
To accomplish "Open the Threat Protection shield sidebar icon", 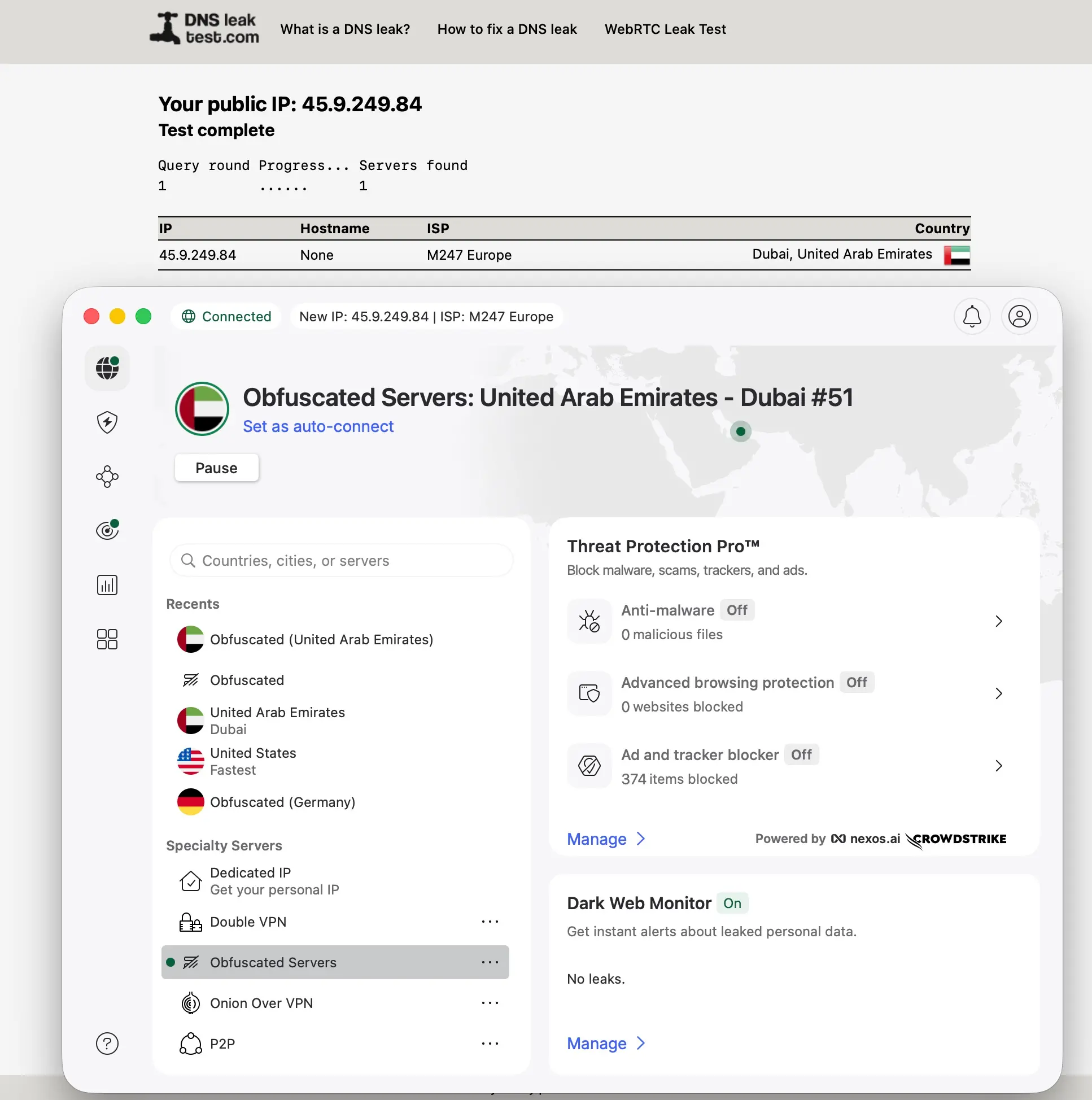I will 107,422.
